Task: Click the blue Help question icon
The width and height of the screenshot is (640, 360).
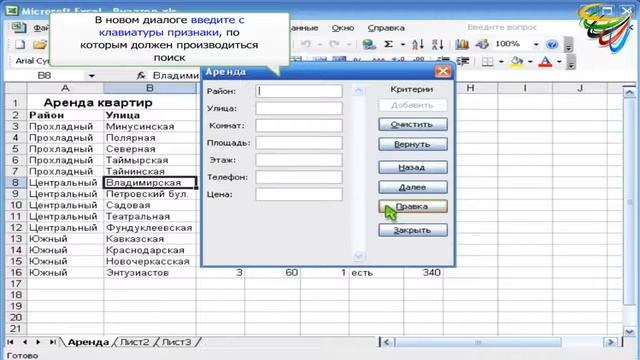Action: click(x=552, y=44)
